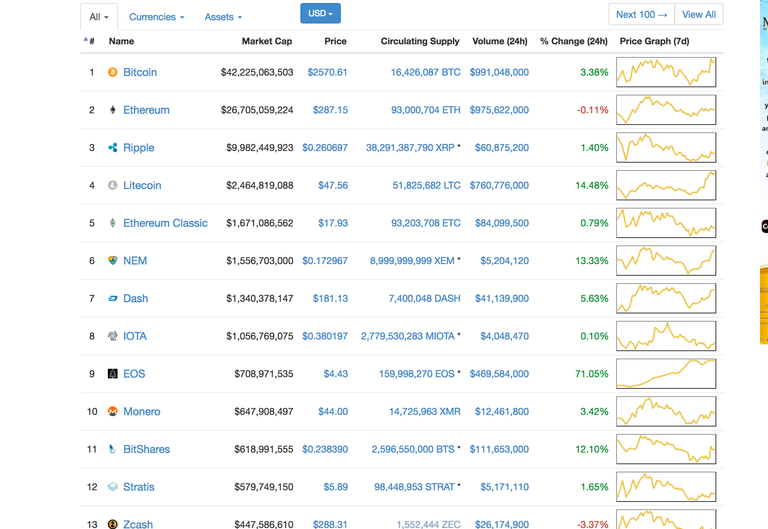
Task: Click the Monero logo icon
Action: (113, 411)
